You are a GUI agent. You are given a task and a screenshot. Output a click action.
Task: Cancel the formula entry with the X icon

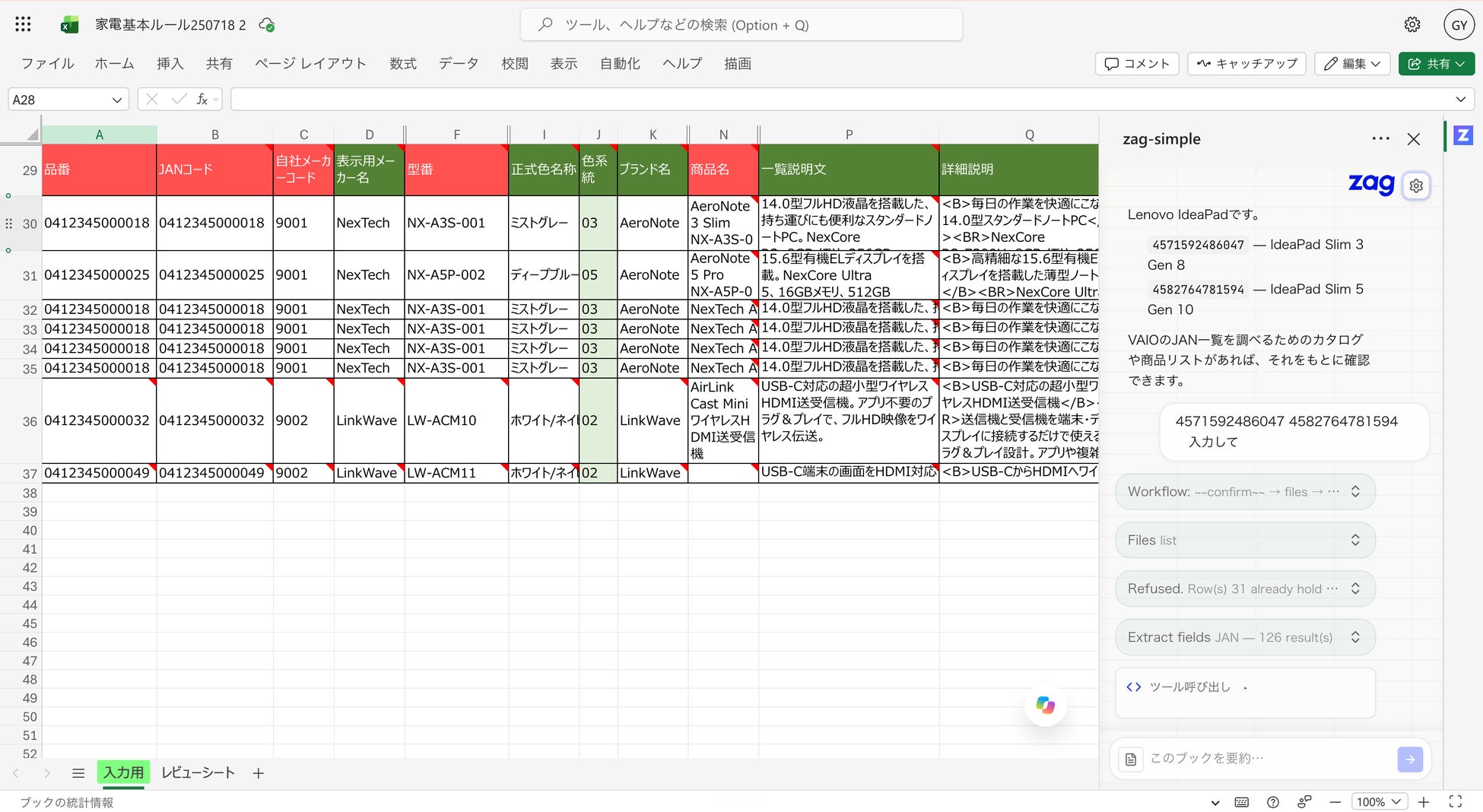(152, 99)
